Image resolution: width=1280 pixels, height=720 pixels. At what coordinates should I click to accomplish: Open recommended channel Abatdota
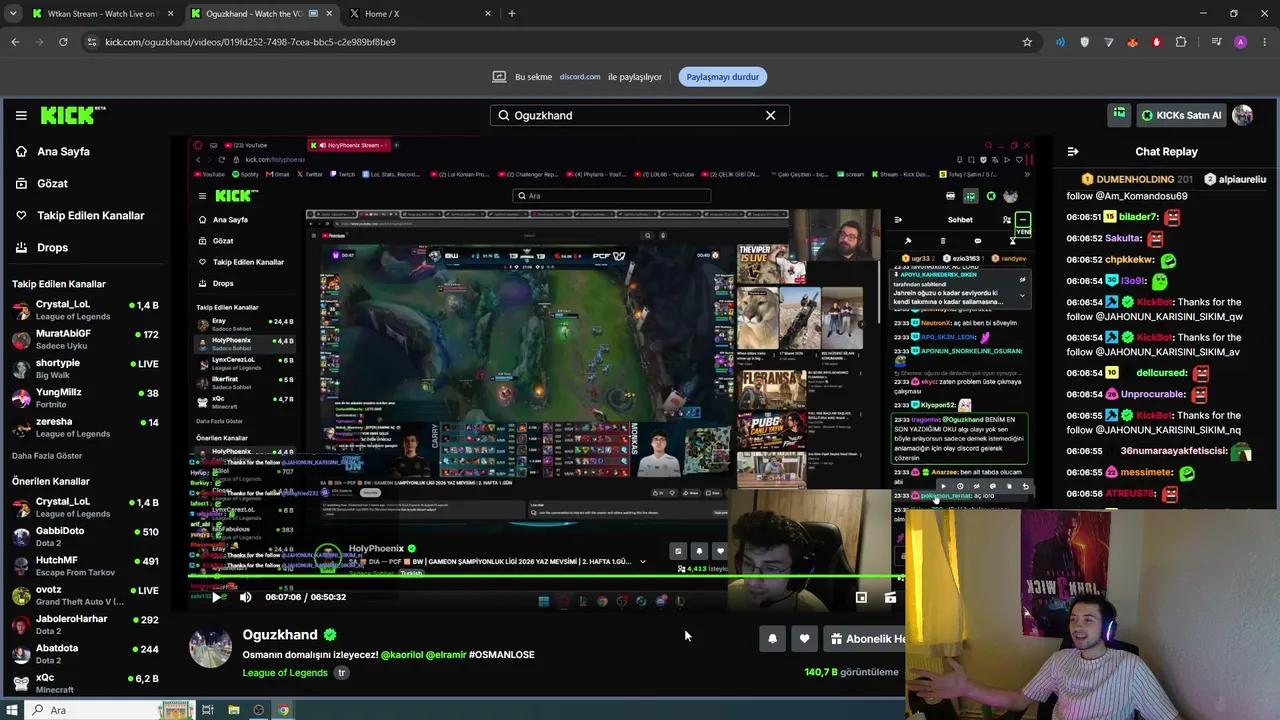point(85,654)
